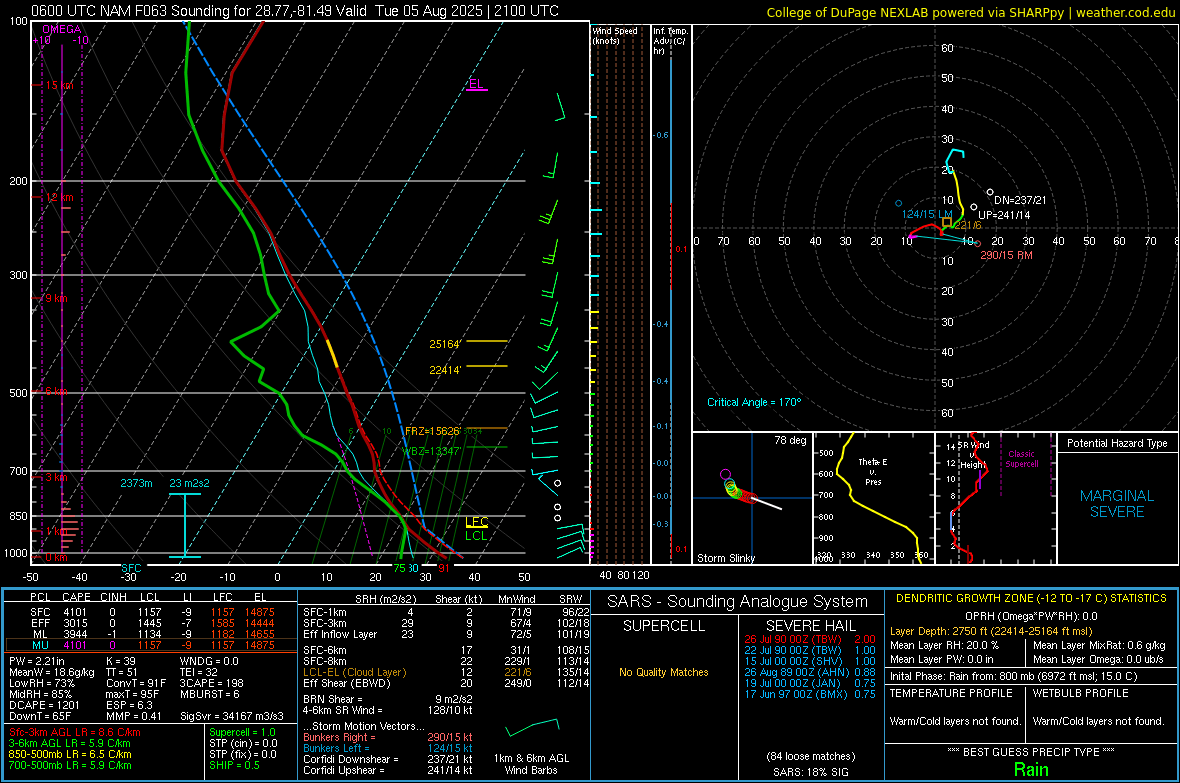
Task: Click the SigSvr = 34167 m3/s3 value
Action: pyautogui.click(x=232, y=716)
